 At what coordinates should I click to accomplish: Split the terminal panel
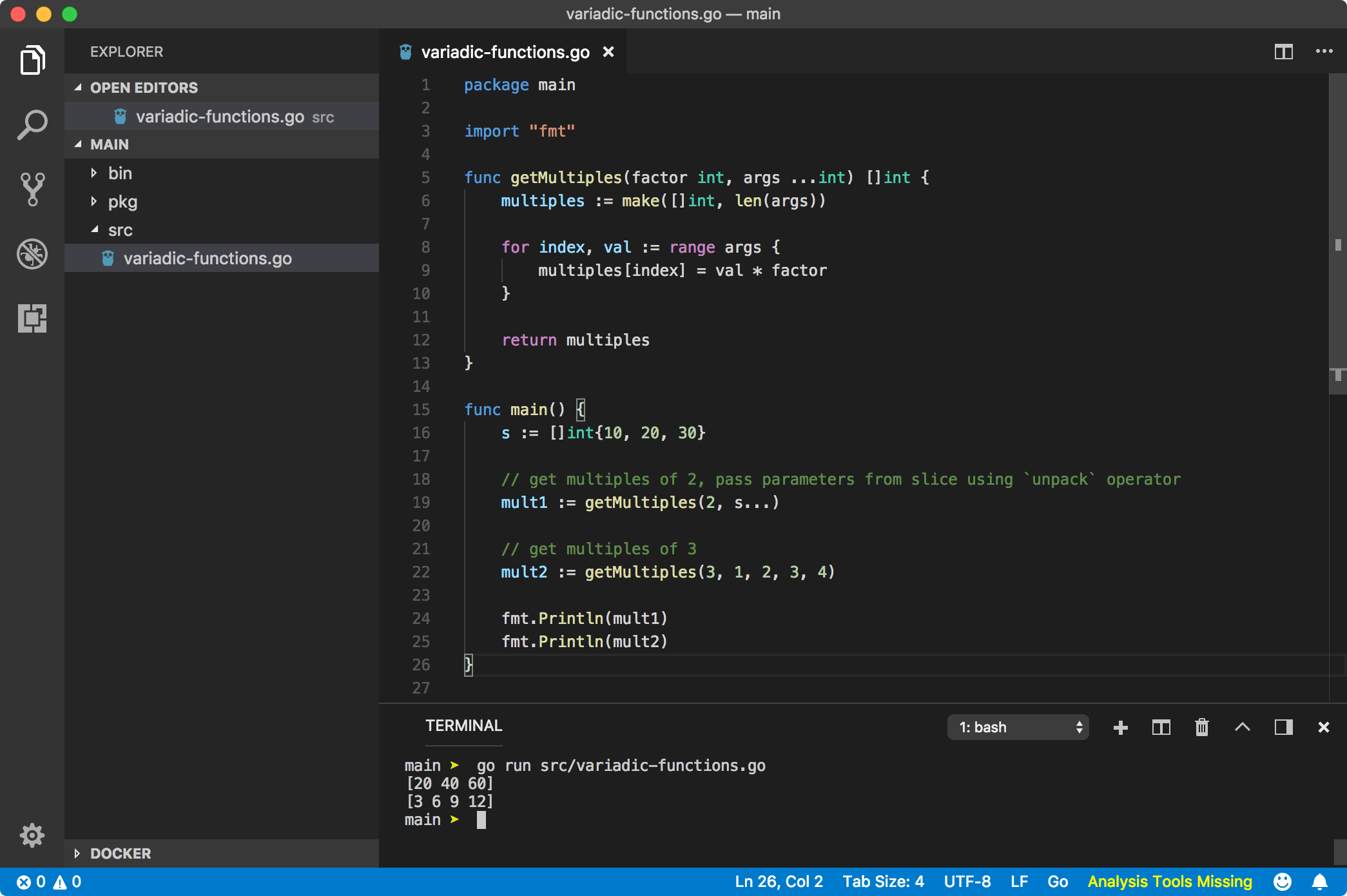(x=1161, y=727)
